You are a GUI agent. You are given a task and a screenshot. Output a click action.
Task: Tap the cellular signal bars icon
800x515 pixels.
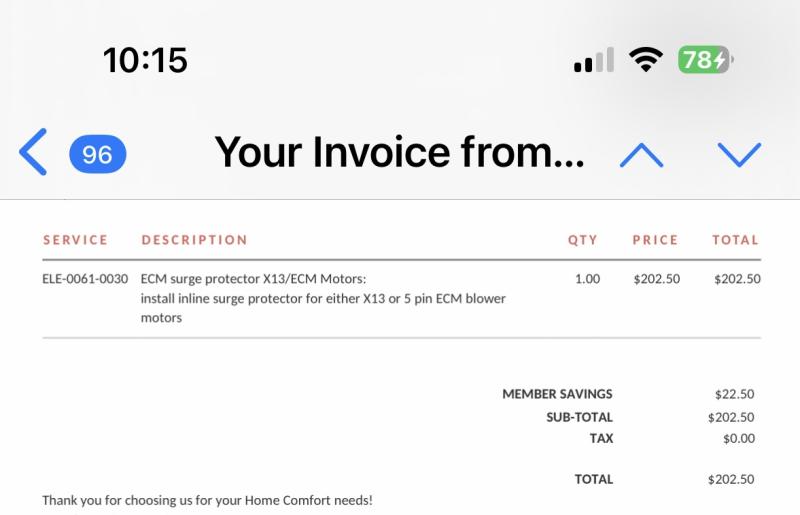click(x=594, y=61)
